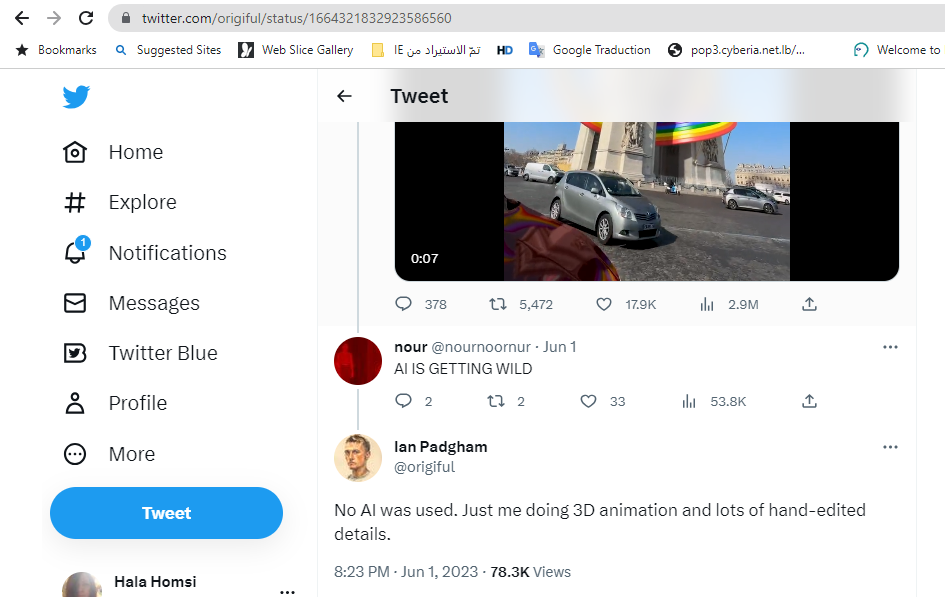Open Ian Padgham's @origiful profile link
The height and width of the screenshot is (597, 945).
click(424, 467)
